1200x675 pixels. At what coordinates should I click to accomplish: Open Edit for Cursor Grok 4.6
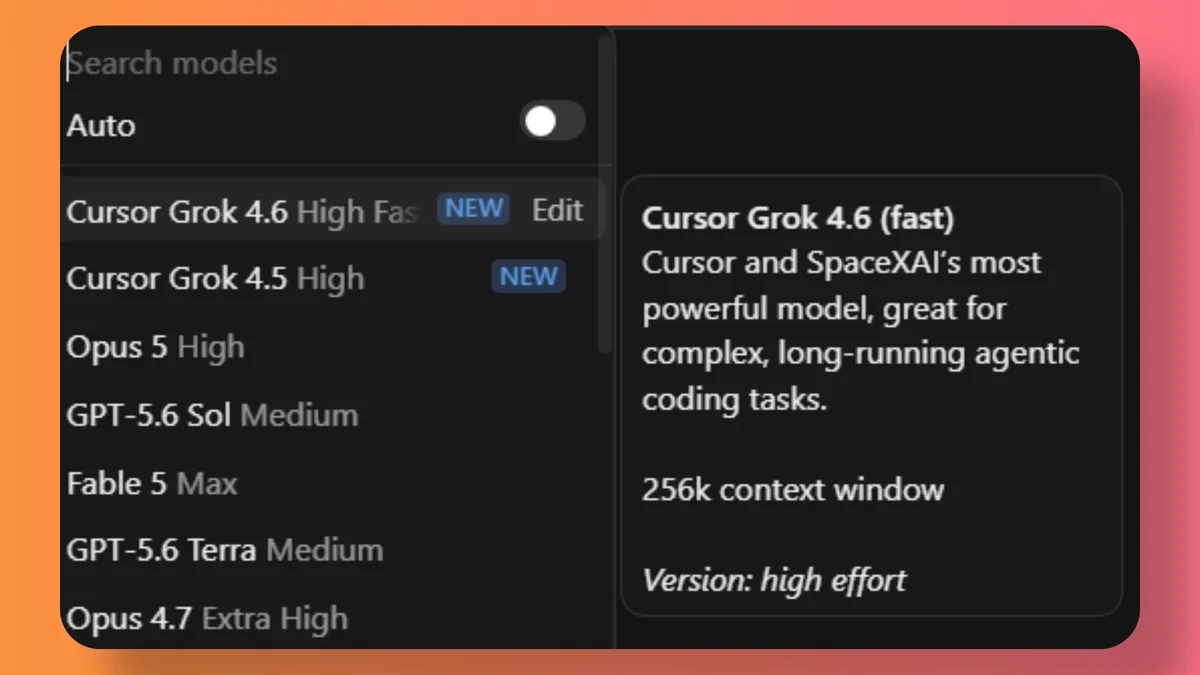click(x=557, y=210)
